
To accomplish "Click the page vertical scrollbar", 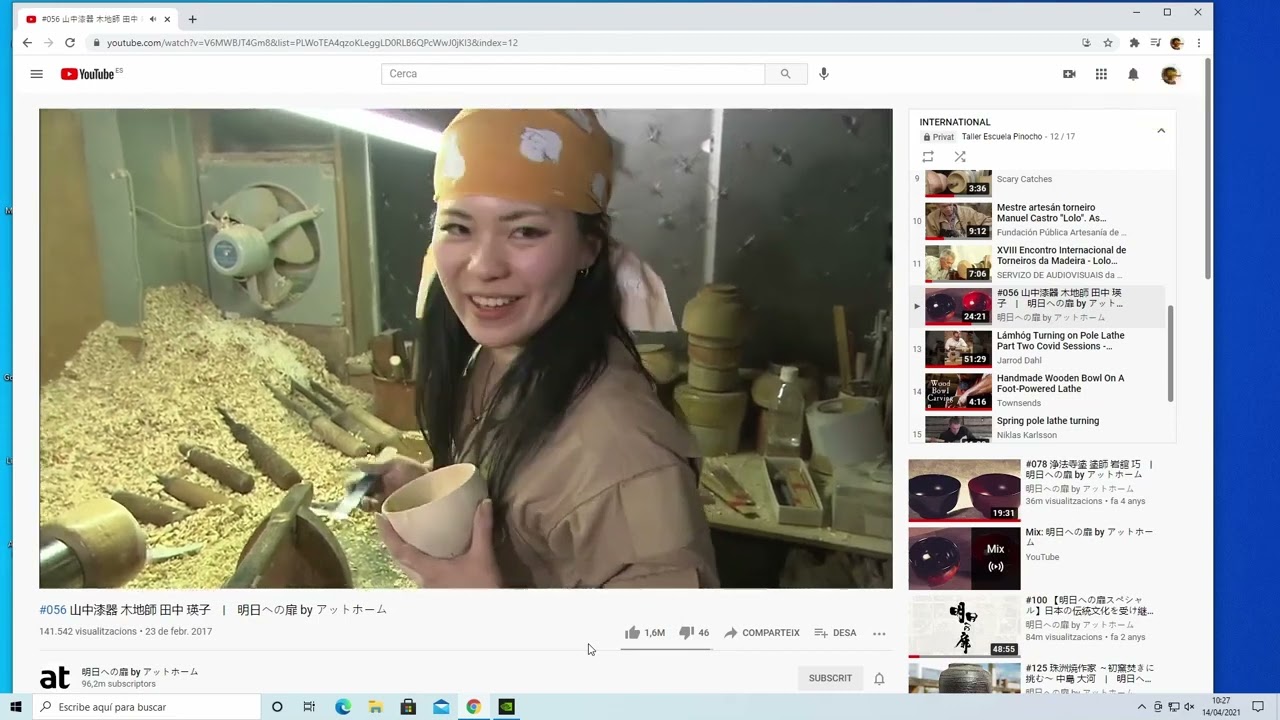I will click(x=1208, y=170).
